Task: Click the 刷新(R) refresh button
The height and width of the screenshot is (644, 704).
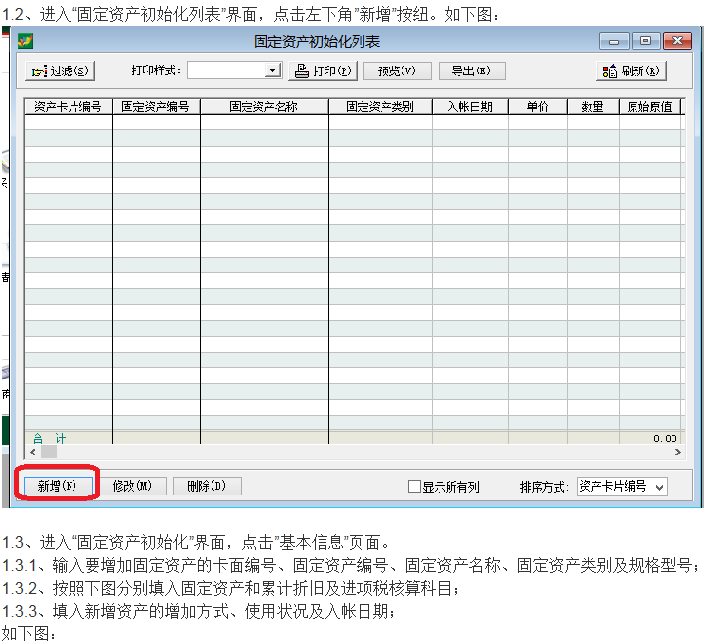Action: 631,71
